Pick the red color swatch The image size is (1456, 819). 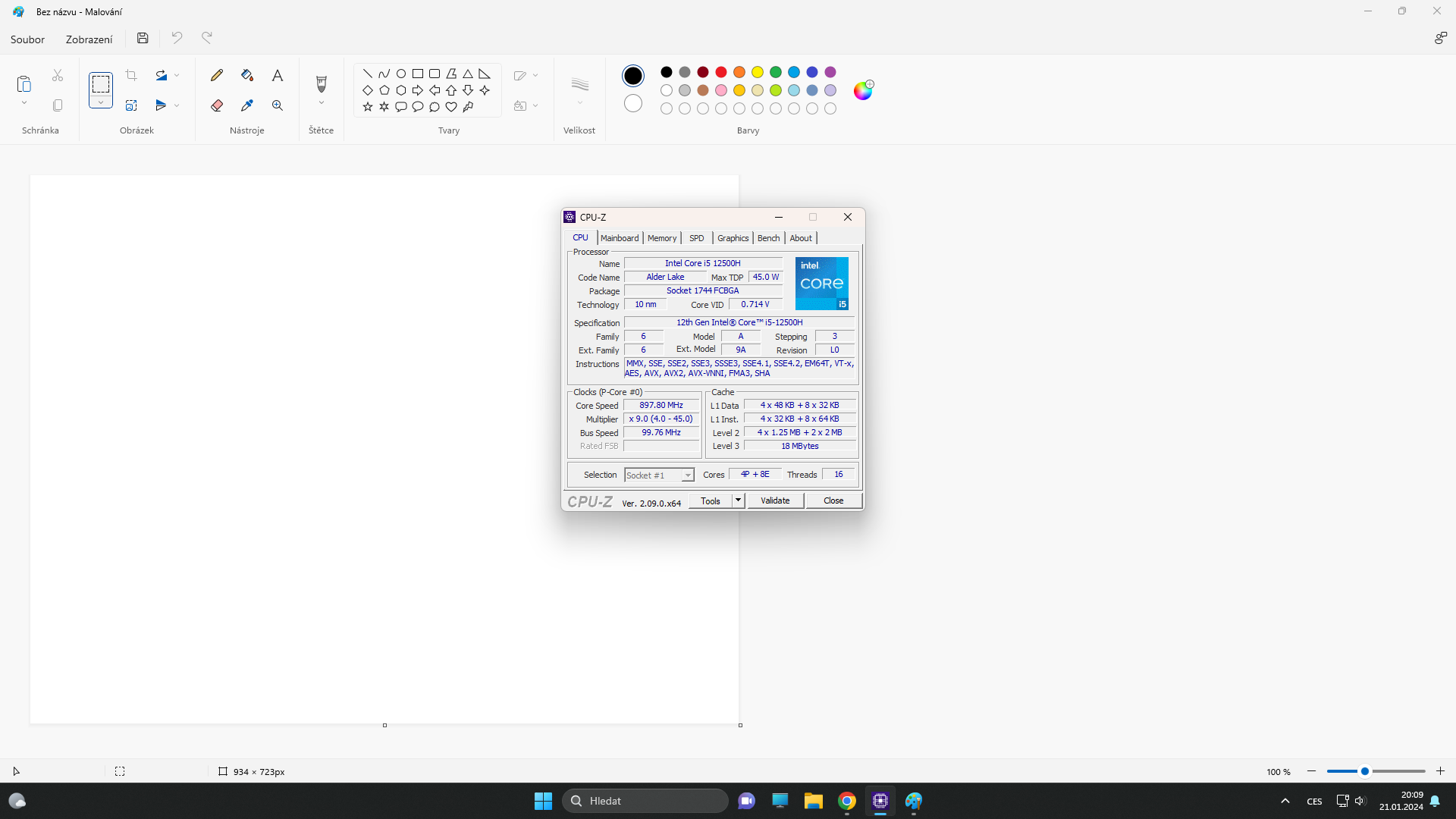click(x=721, y=72)
